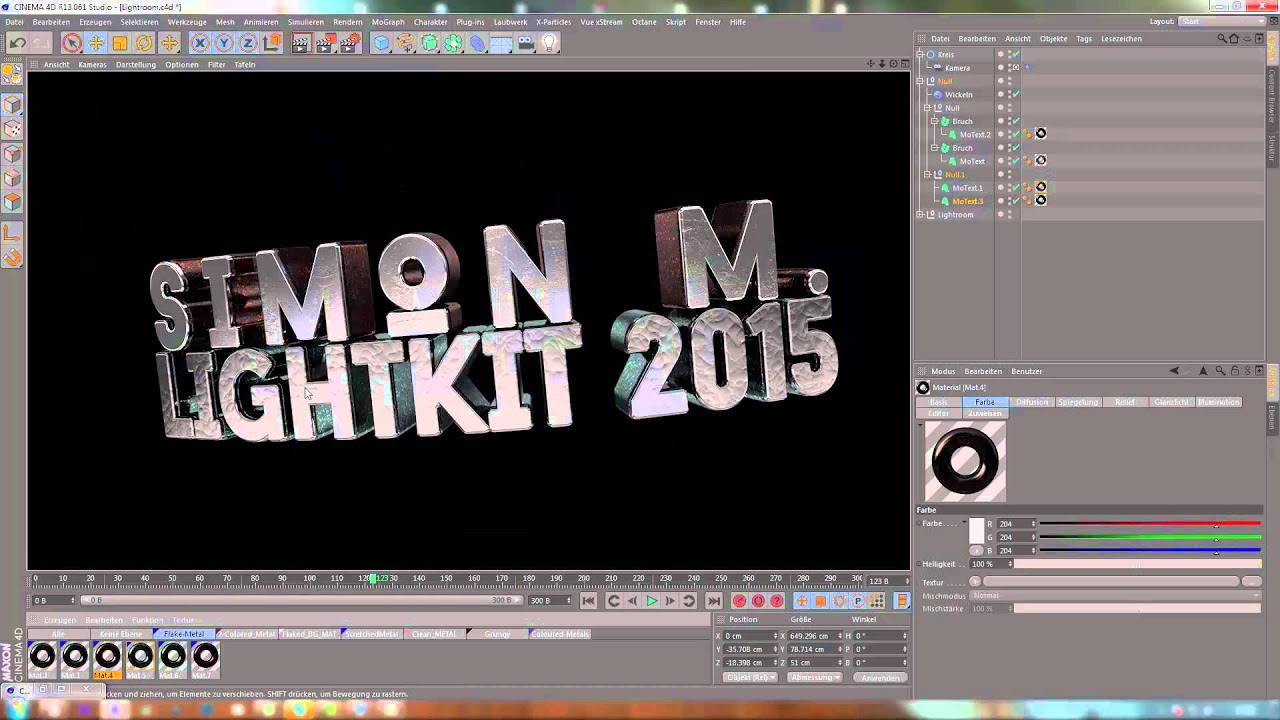Add a camera object
The width and height of the screenshot is (1280, 720).
[526, 43]
